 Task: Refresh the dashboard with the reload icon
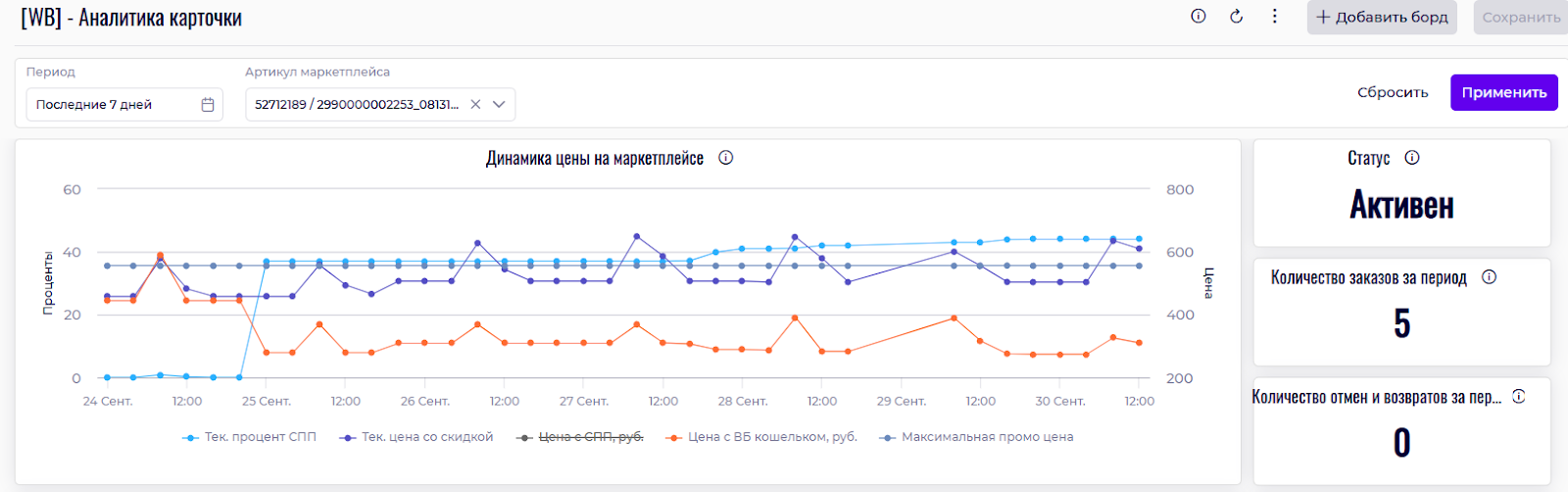click(1236, 17)
